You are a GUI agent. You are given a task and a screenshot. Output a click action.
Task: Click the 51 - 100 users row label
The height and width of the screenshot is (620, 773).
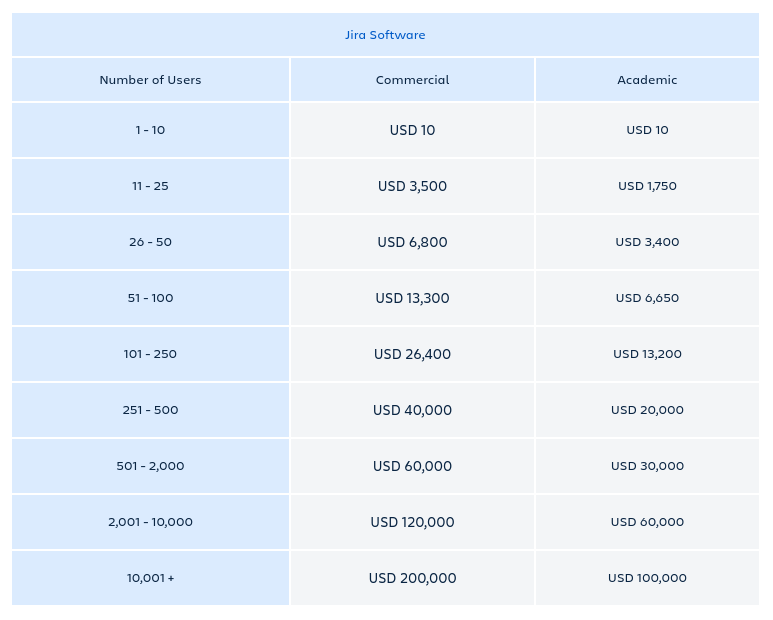(x=150, y=298)
